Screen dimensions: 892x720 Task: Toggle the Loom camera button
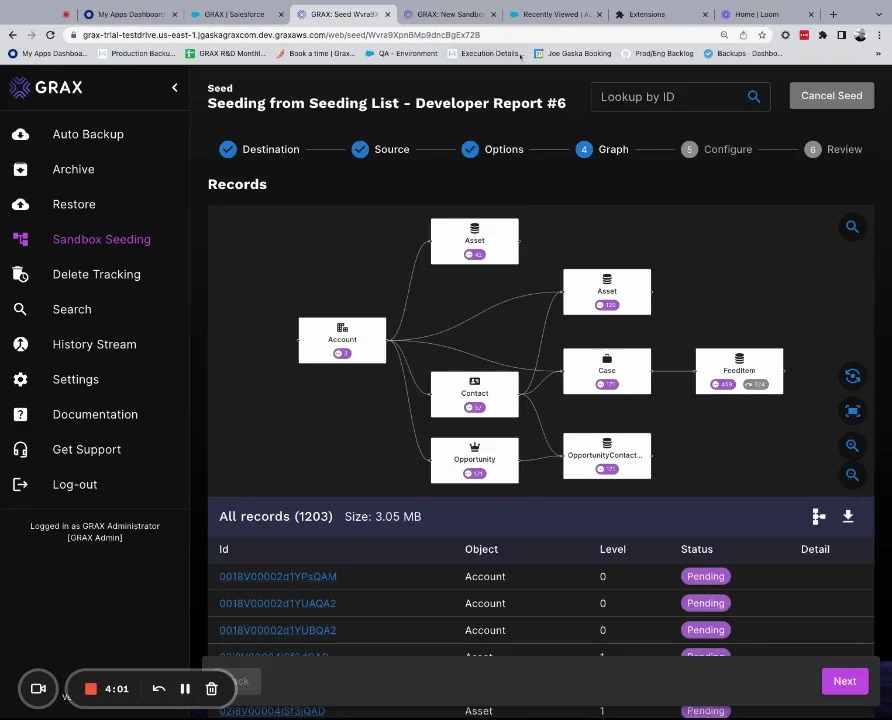point(38,689)
